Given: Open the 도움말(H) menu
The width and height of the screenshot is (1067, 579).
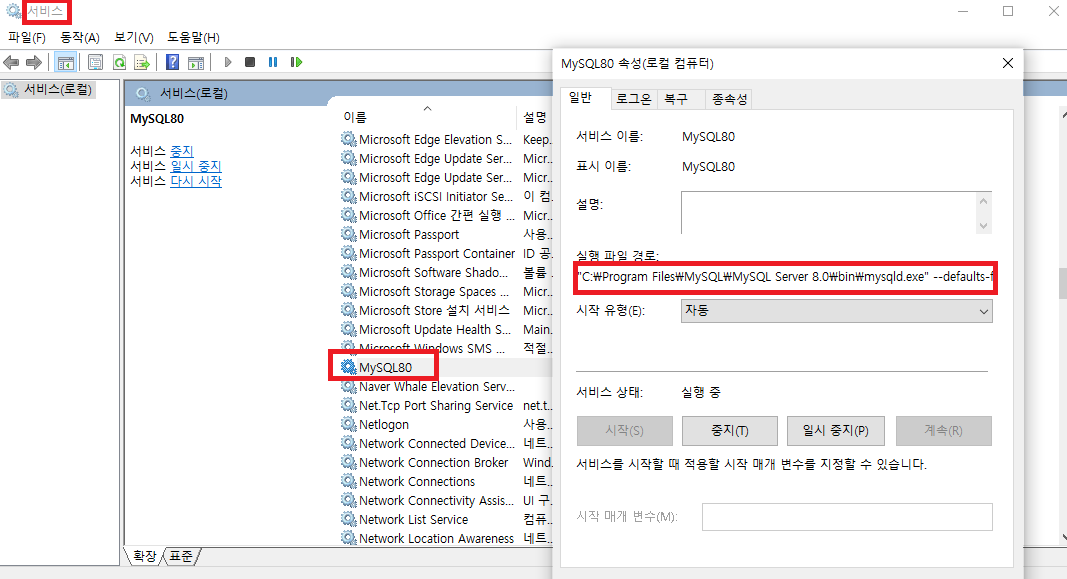Looking at the screenshot, I should [193, 37].
